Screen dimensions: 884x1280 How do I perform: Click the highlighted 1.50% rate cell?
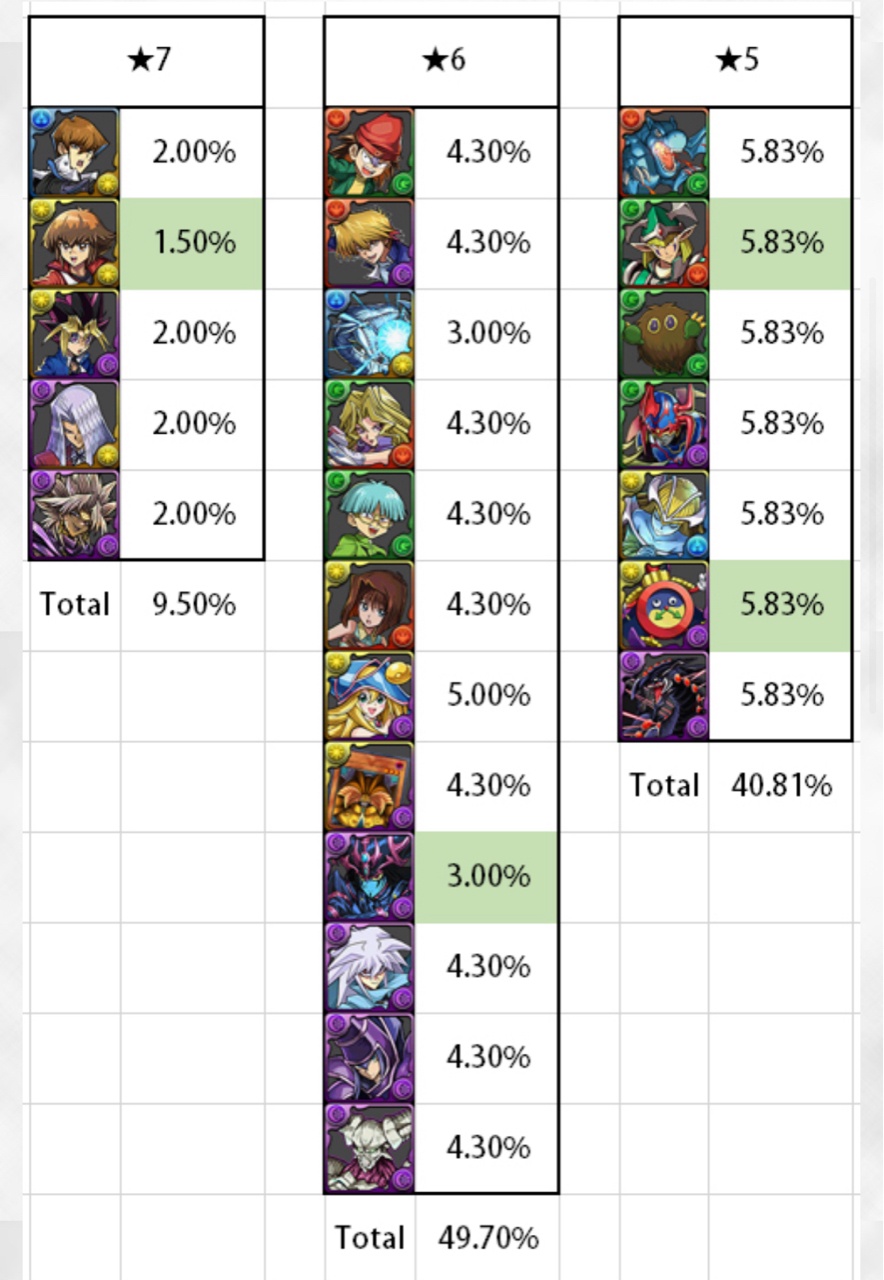[192, 244]
